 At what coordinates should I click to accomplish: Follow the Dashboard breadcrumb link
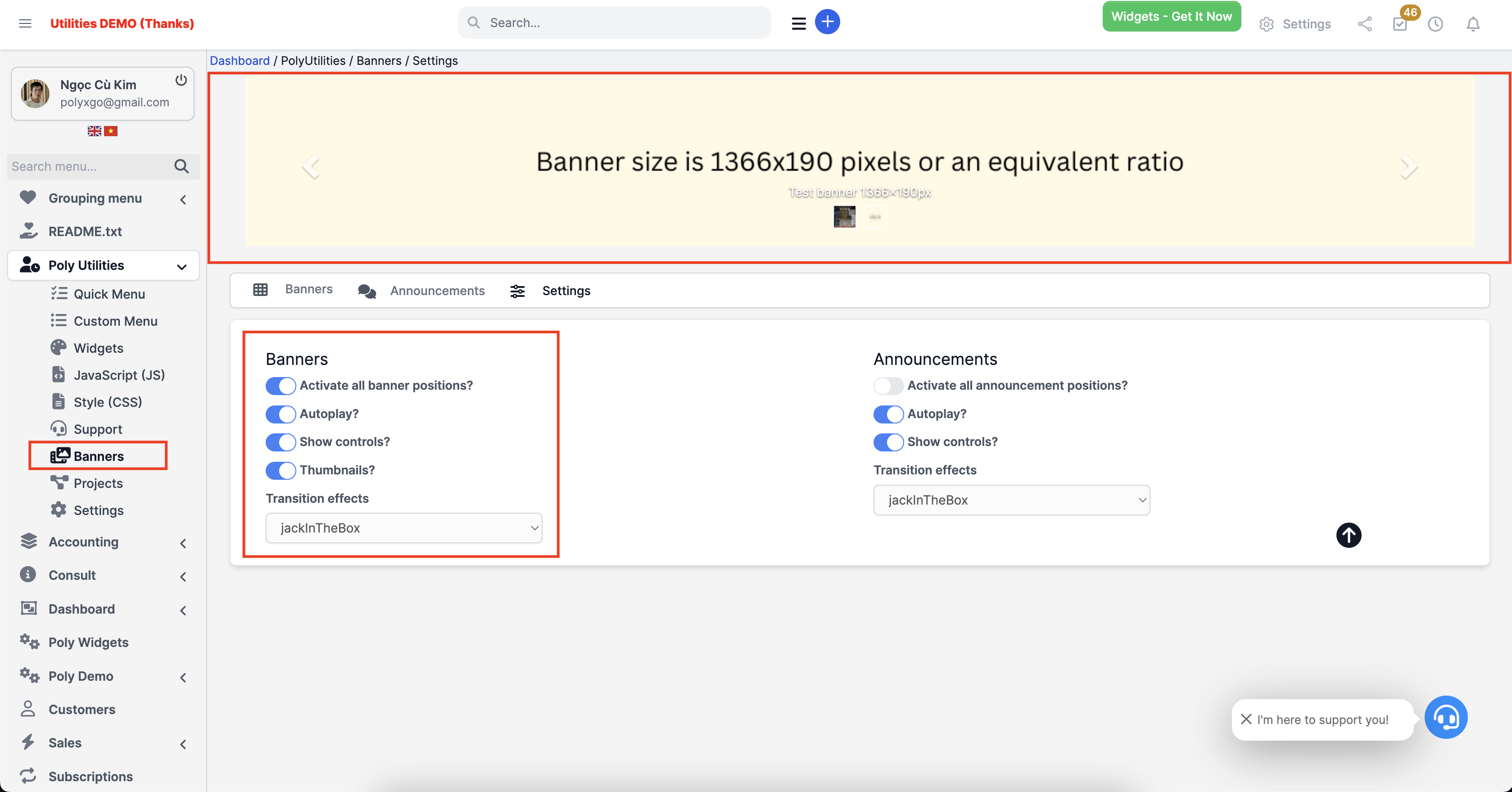coord(240,60)
